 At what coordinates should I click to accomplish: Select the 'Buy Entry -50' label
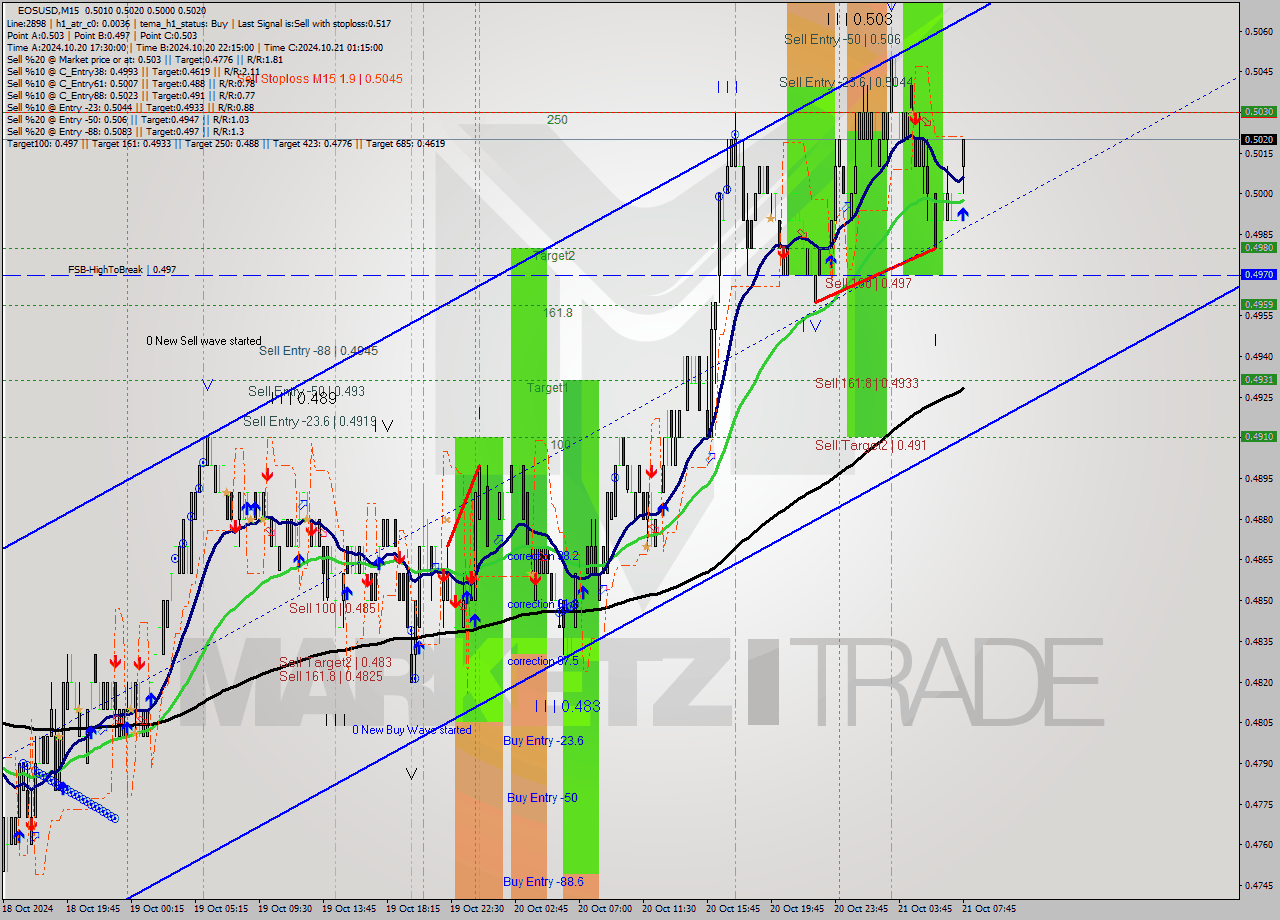click(x=541, y=798)
